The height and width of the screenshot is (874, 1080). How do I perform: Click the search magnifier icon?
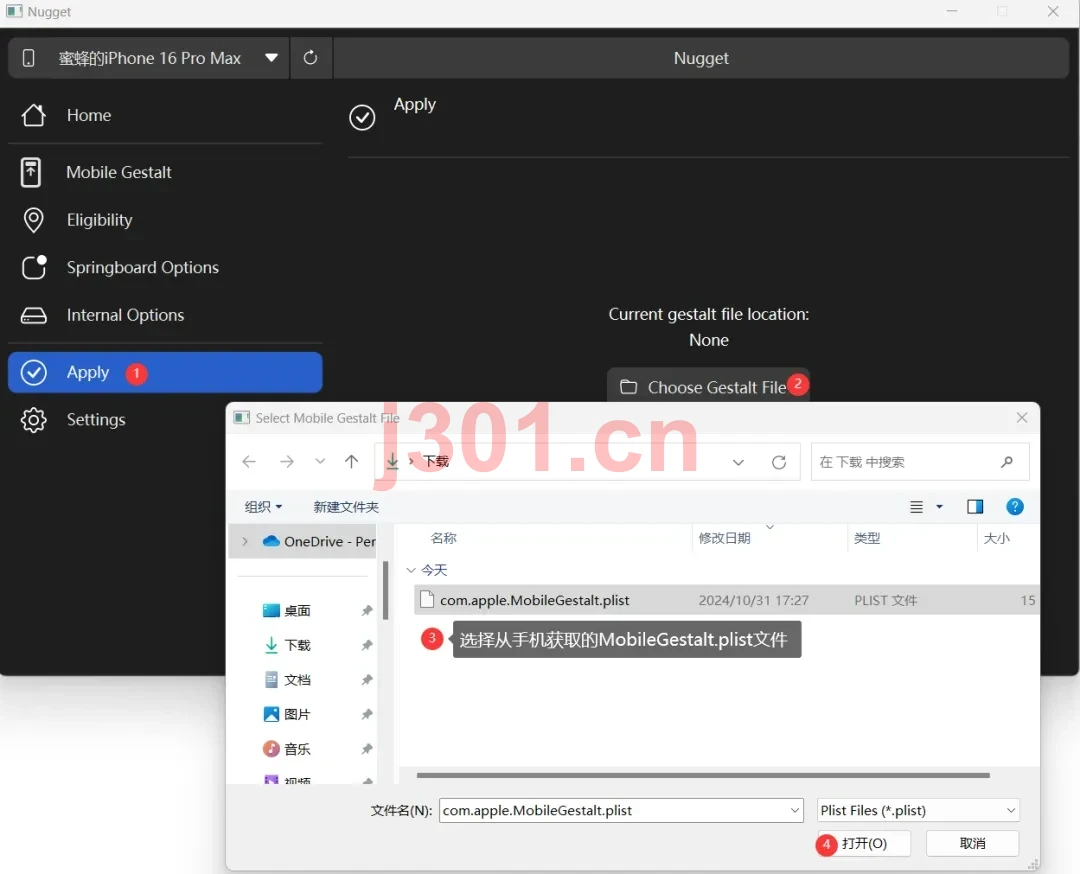[1007, 462]
